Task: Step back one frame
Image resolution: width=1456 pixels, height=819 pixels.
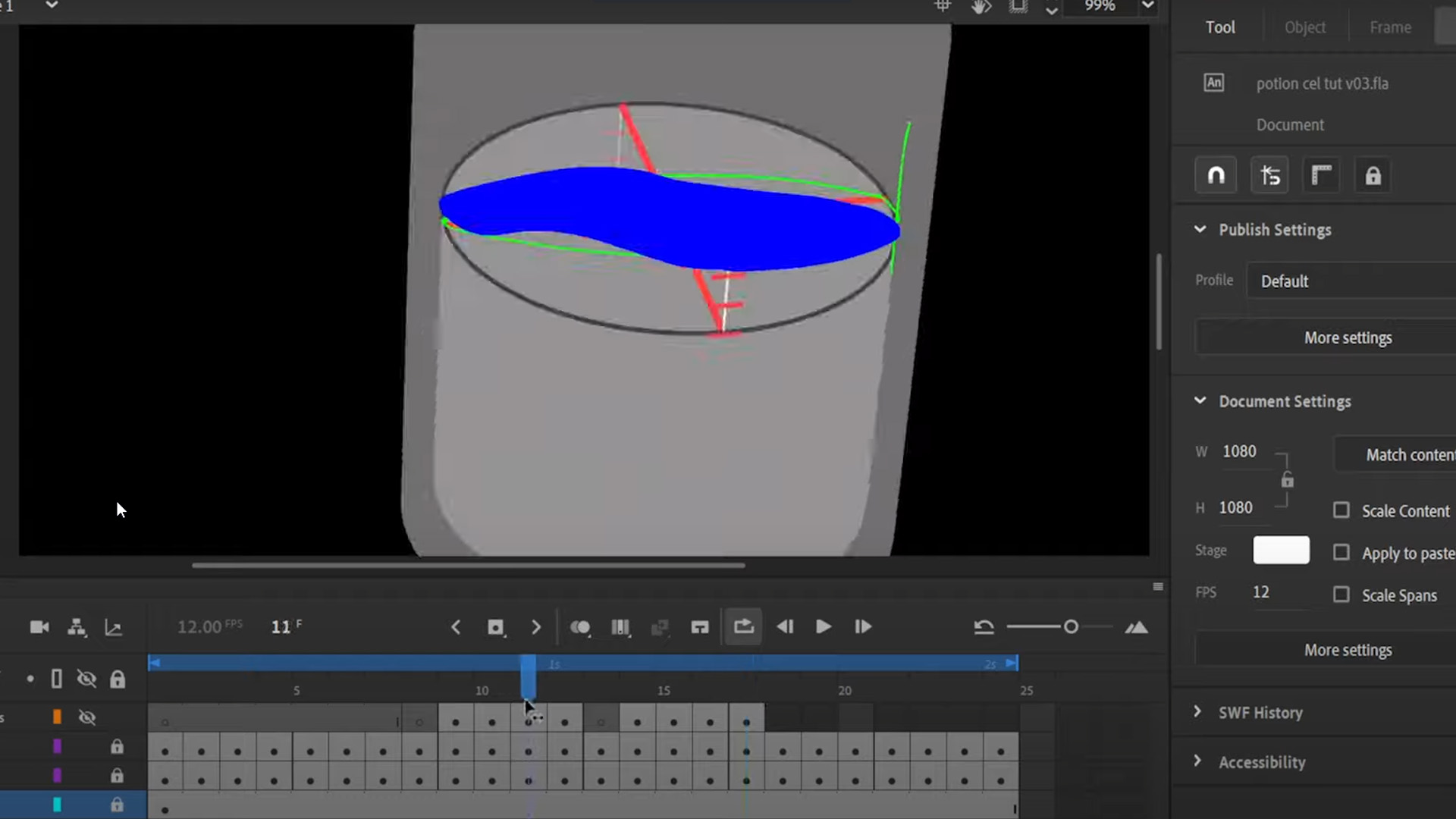Action: point(785,627)
